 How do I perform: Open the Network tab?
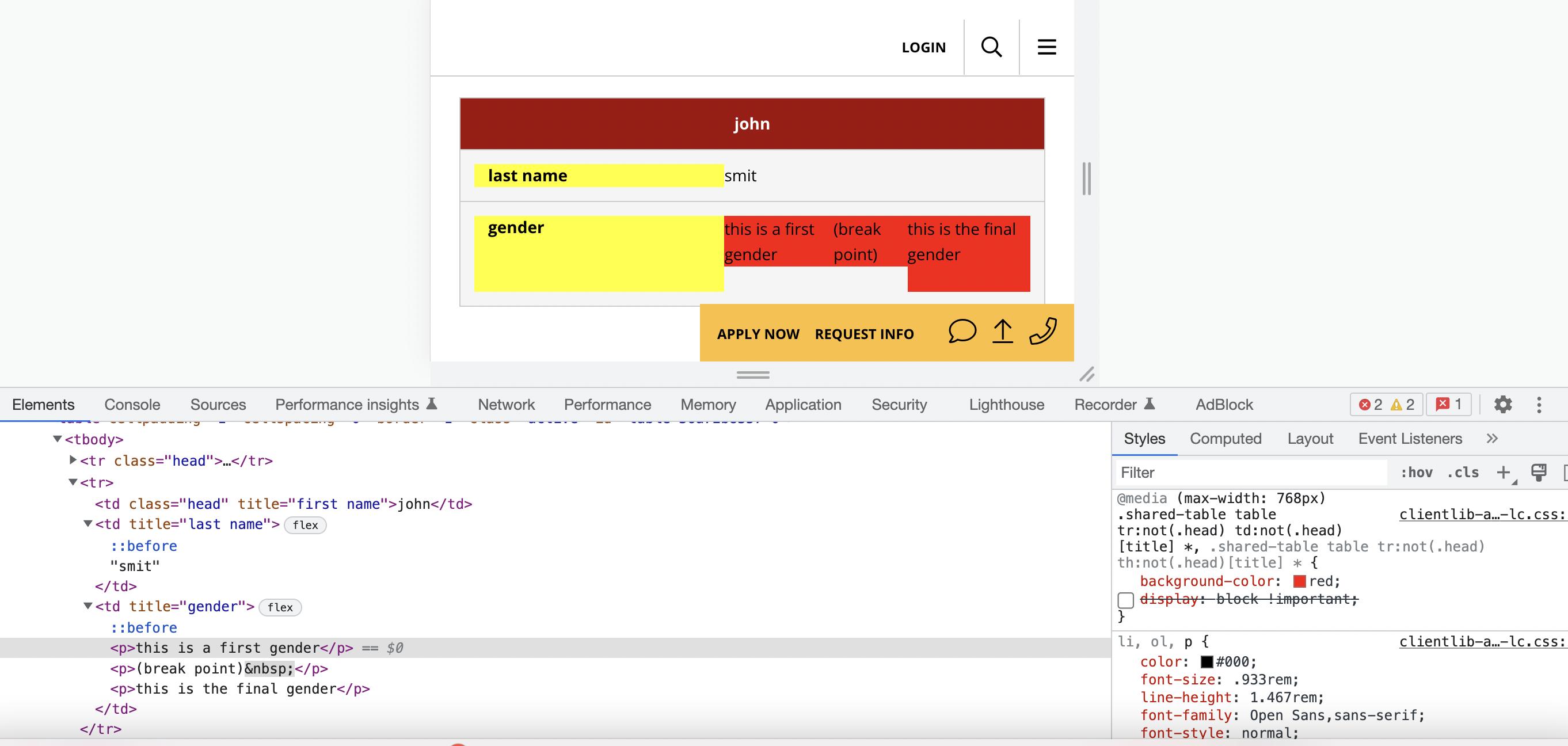click(x=506, y=405)
